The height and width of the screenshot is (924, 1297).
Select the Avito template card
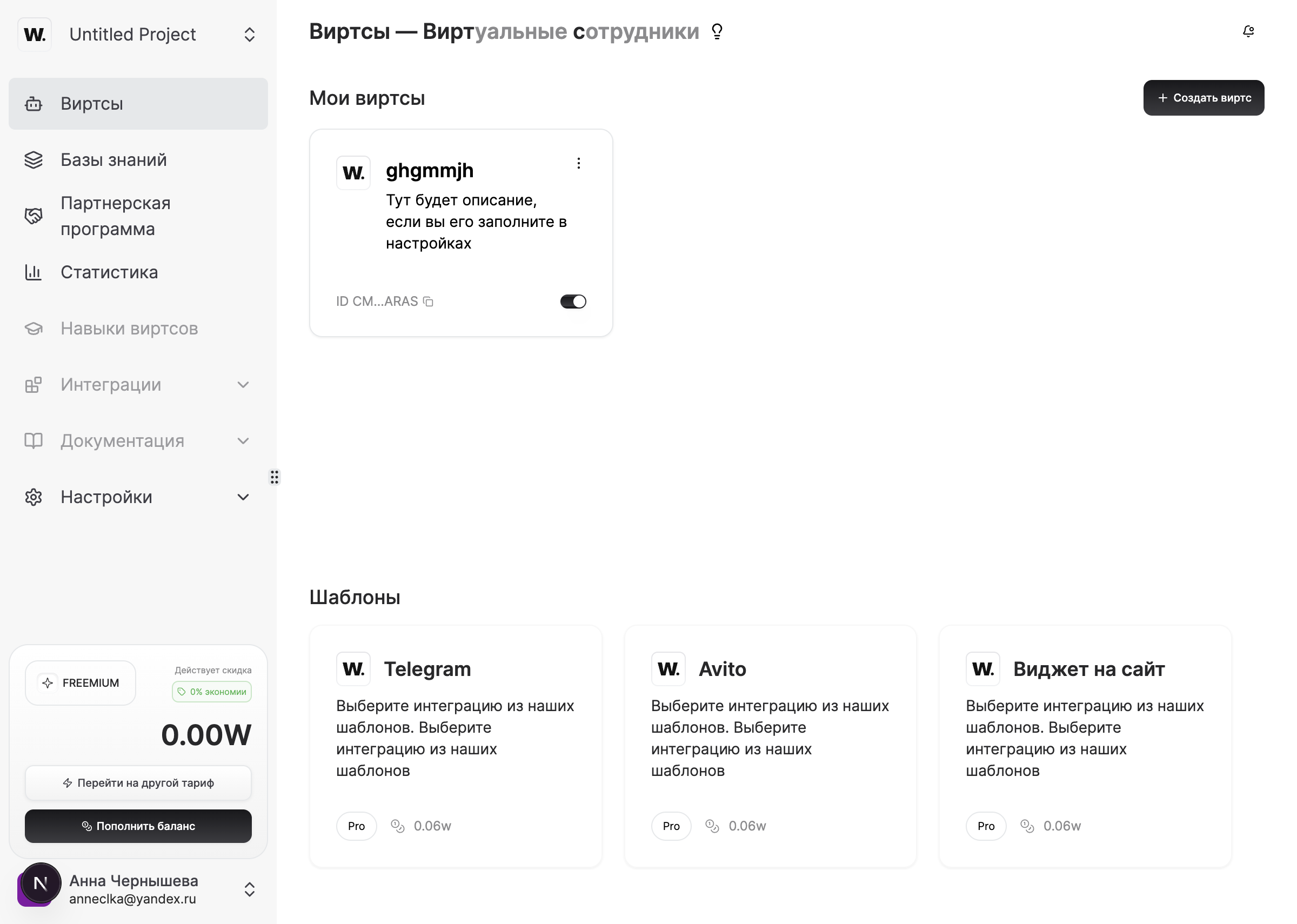pyautogui.click(x=770, y=746)
